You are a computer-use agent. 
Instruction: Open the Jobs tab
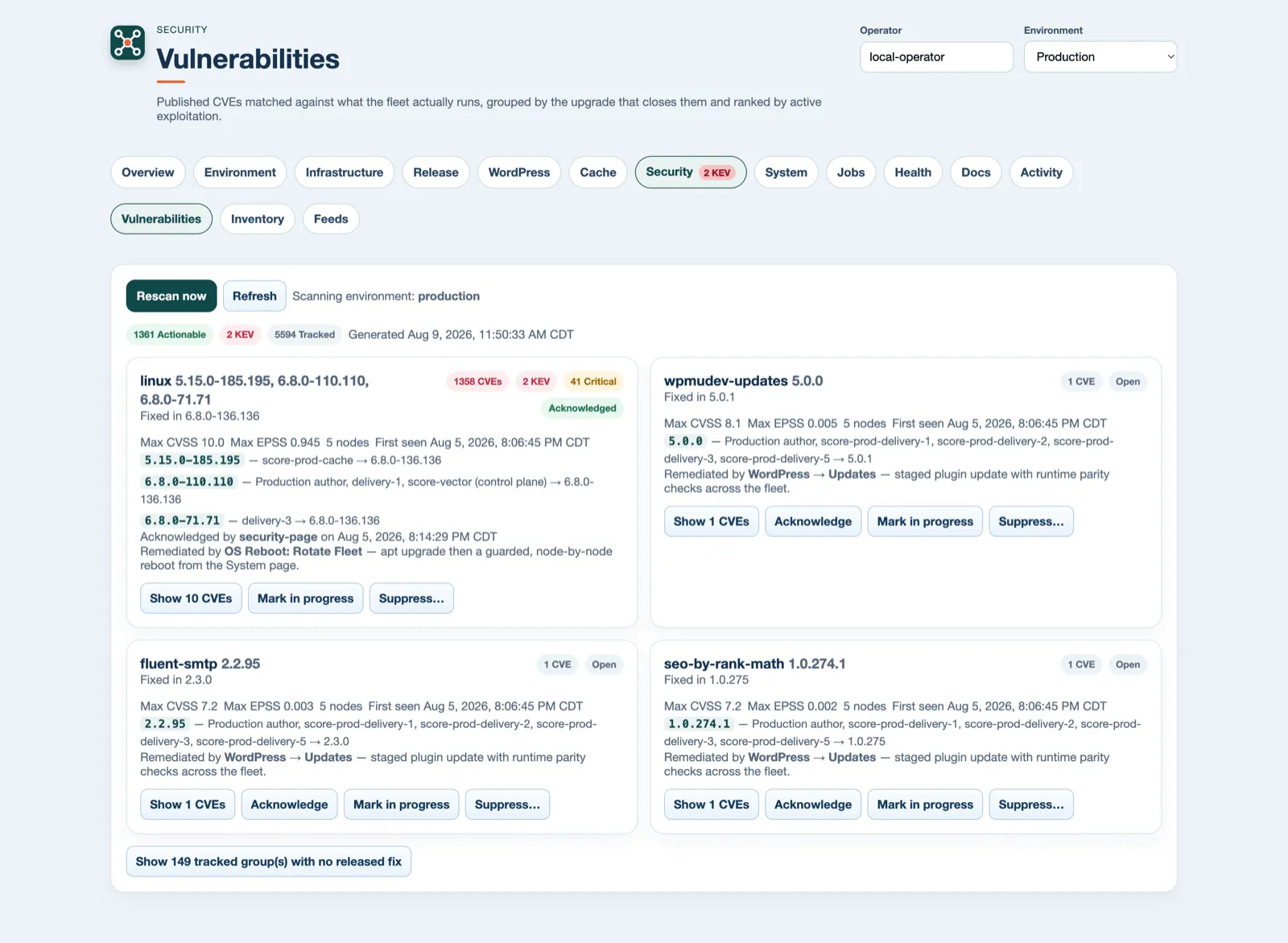[851, 172]
